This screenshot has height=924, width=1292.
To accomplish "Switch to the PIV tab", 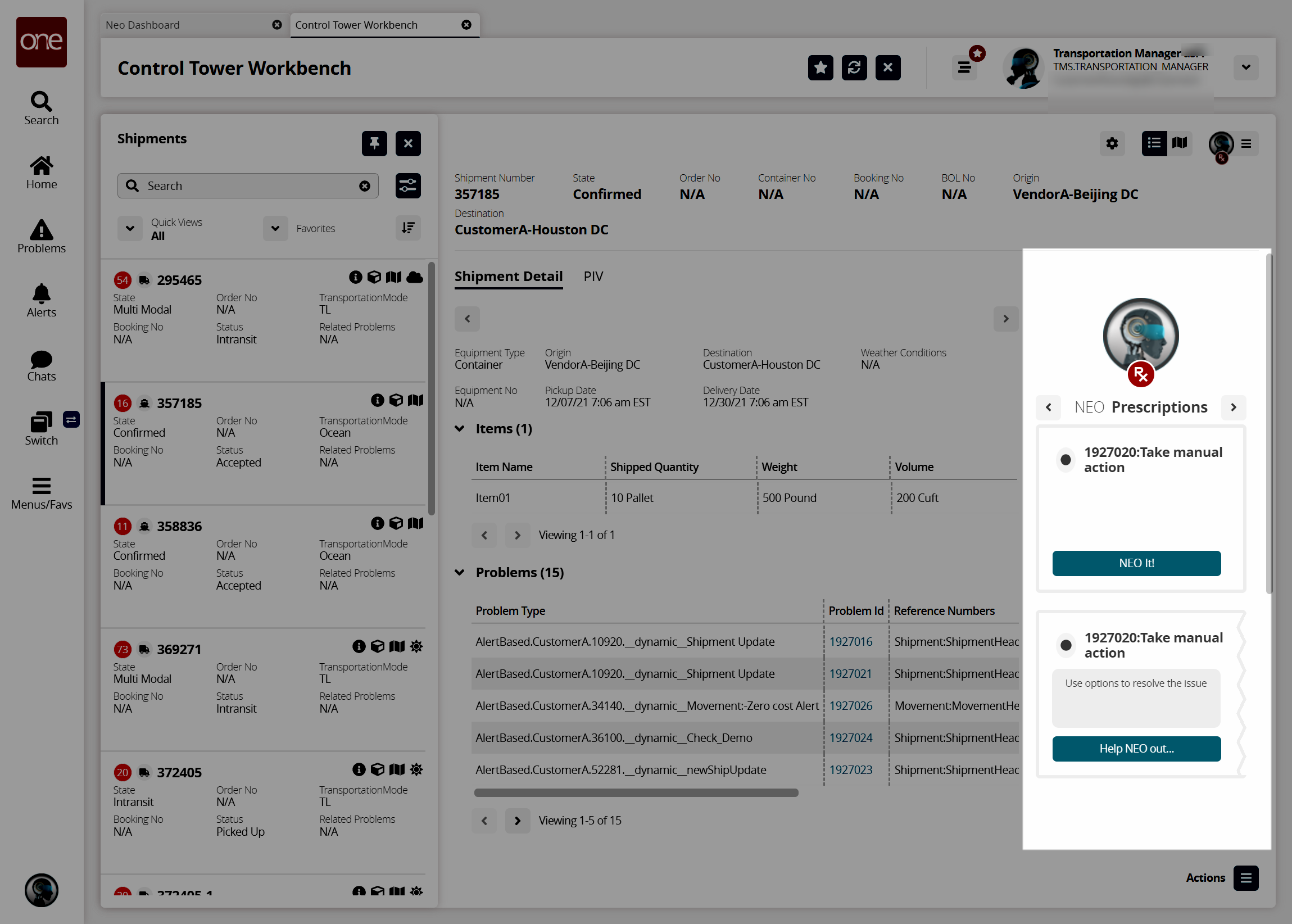I will click(x=593, y=277).
